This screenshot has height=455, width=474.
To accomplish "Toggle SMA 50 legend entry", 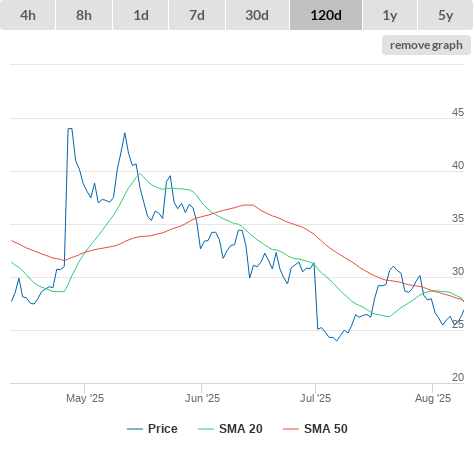I will [315, 429].
